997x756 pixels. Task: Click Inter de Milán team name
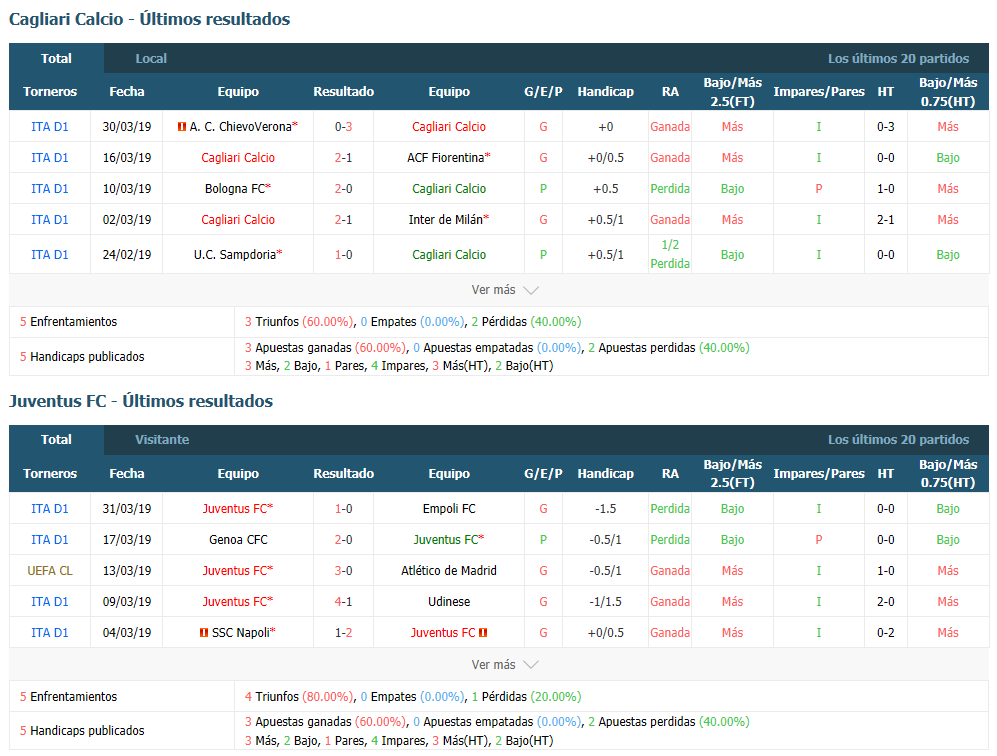[x=446, y=220]
